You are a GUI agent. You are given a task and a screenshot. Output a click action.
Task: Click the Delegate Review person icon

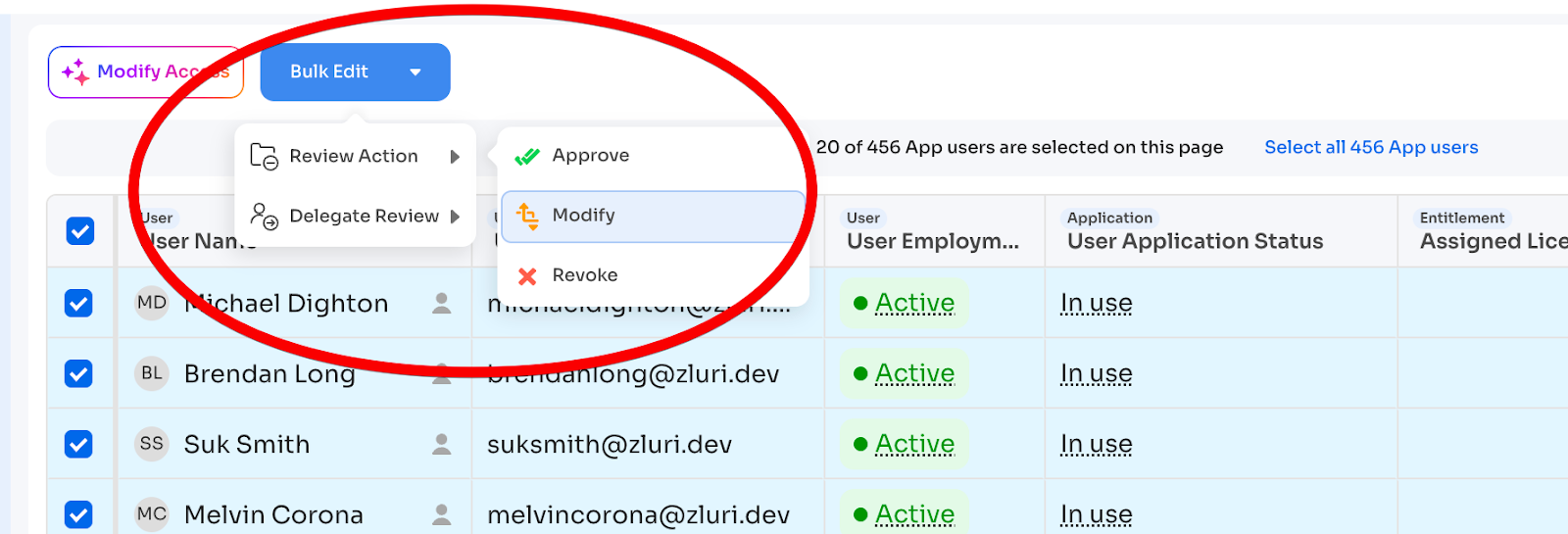click(x=264, y=216)
